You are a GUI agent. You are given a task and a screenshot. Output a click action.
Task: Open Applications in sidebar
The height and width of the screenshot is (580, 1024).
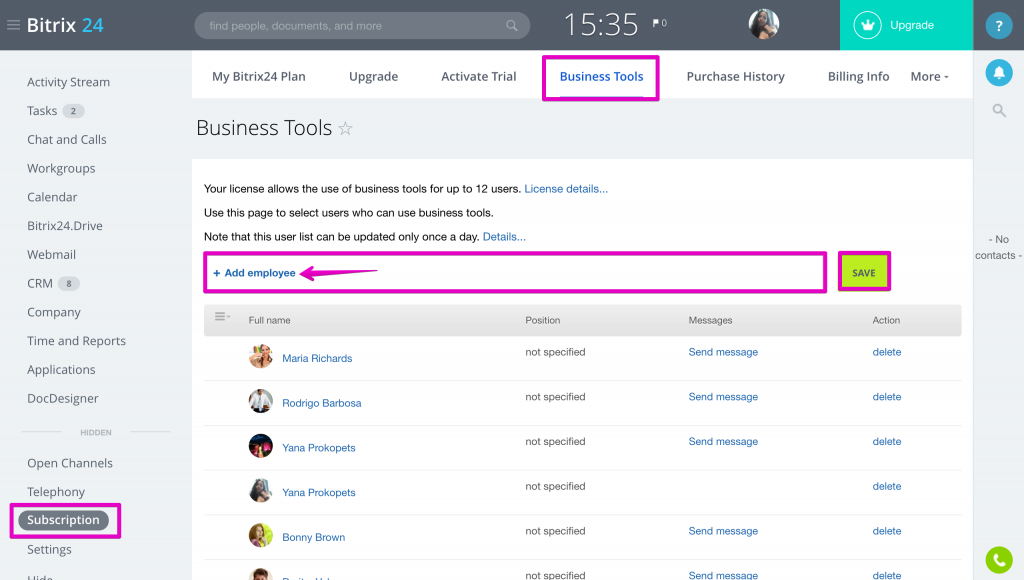[x=61, y=370]
